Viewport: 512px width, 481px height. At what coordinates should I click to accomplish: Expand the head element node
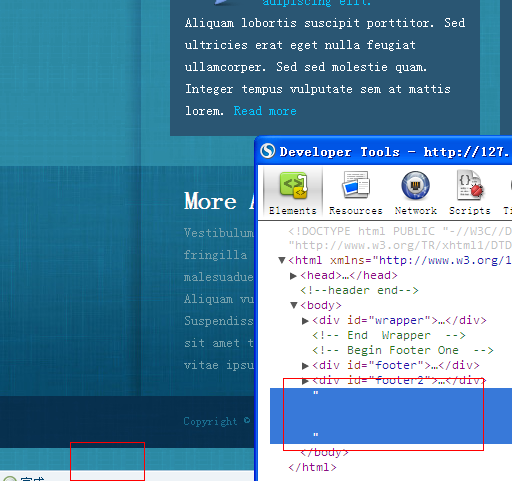293,275
